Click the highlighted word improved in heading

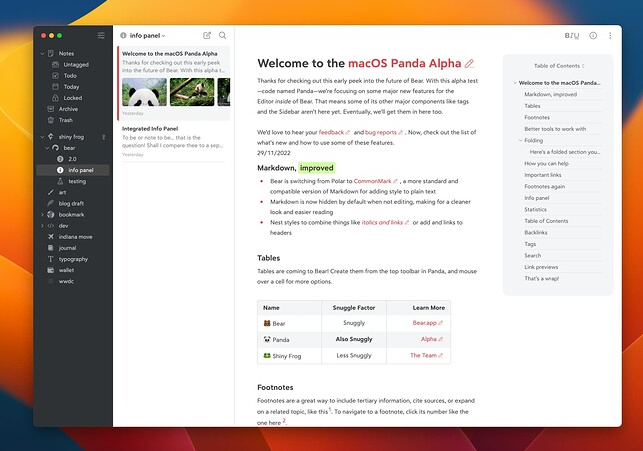317,168
